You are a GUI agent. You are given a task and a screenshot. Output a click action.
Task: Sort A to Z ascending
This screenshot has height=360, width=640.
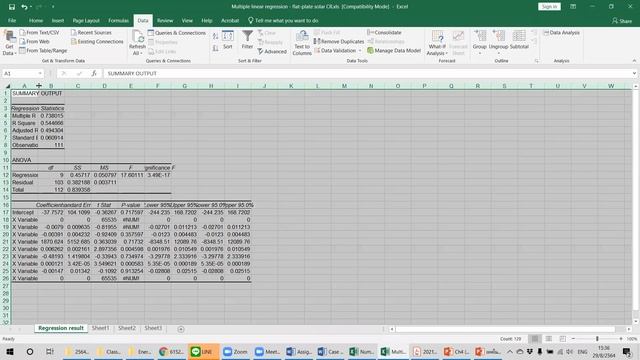click(216, 37)
